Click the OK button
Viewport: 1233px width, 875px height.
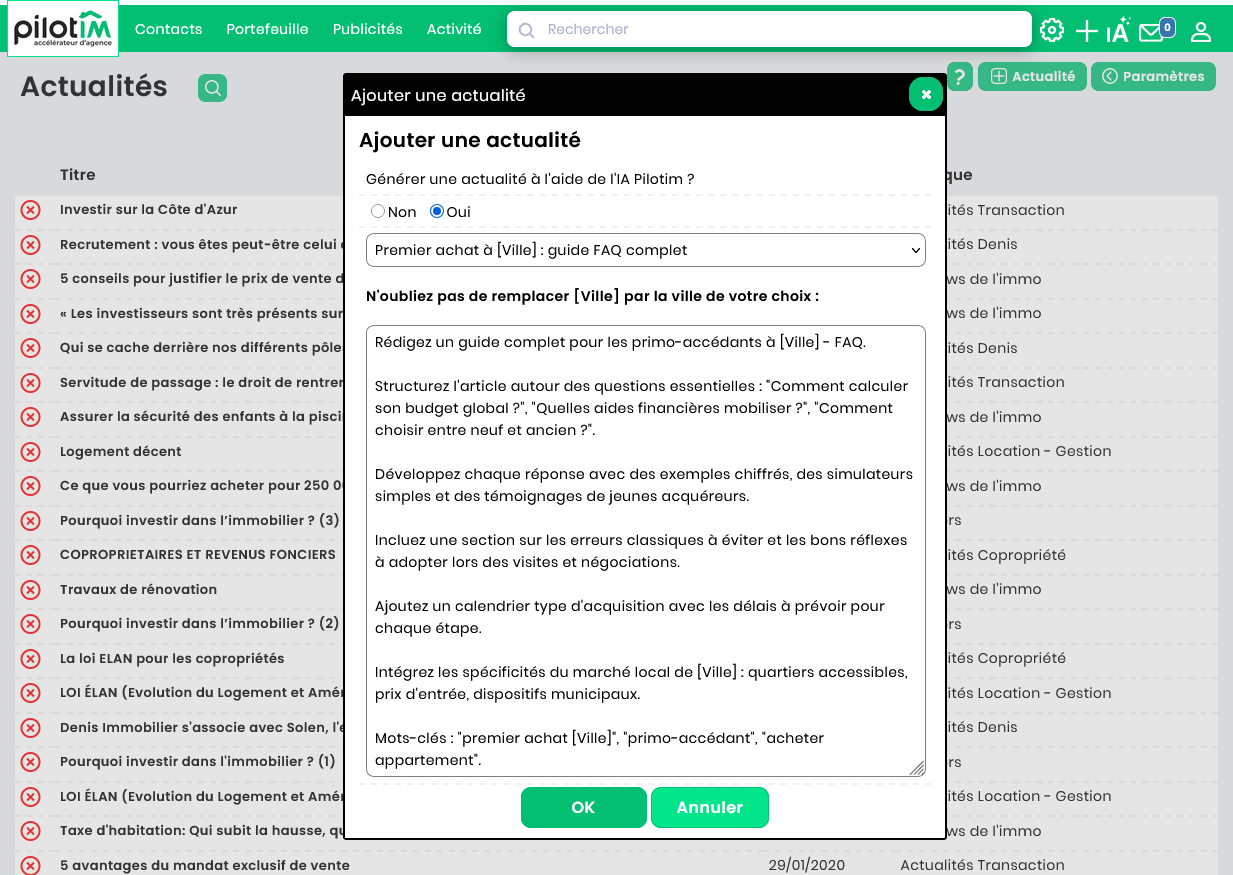pyautogui.click(x=583, y=808)
